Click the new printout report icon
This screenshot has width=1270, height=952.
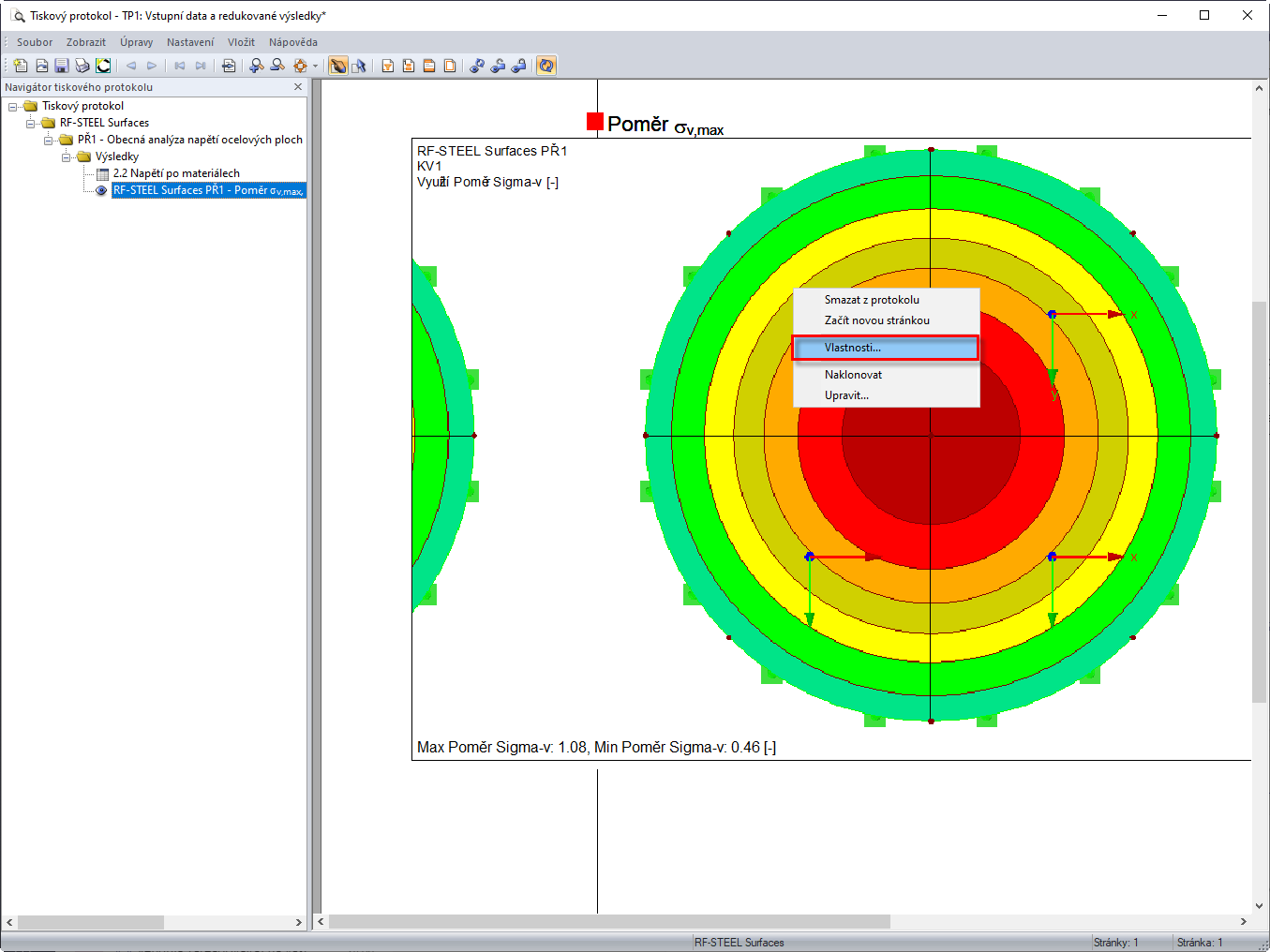pyautogui.click(x=21, y=66)
